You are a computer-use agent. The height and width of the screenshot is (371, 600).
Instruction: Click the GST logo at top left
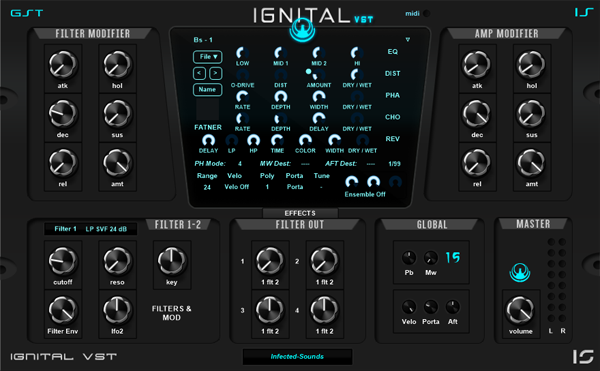[x=26, y=13]
